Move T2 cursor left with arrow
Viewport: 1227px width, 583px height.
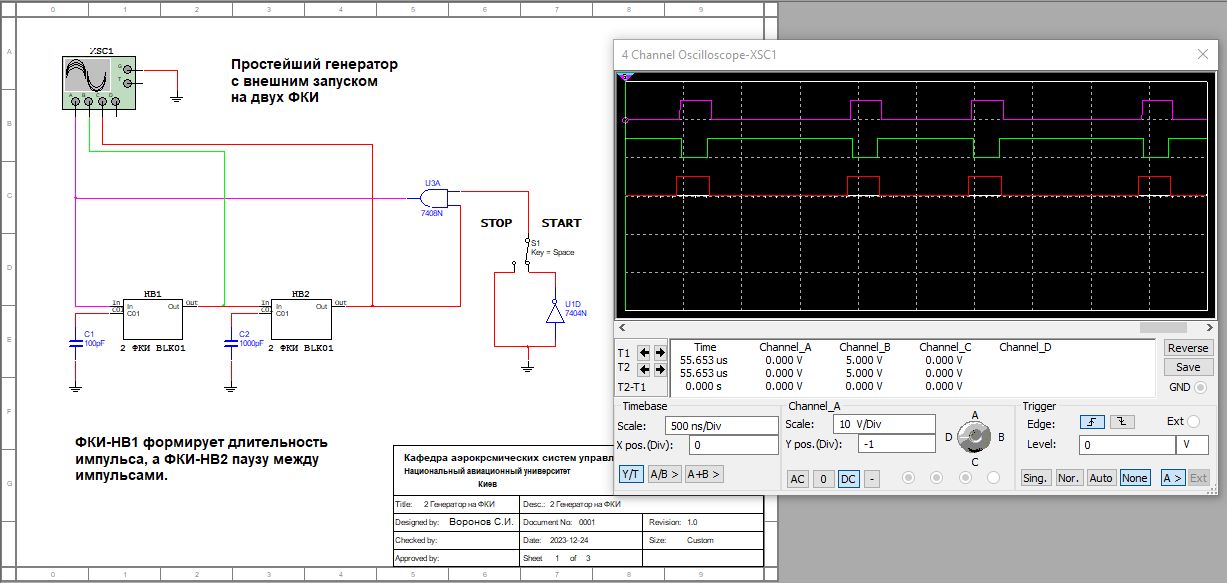[x=643, y=369]
